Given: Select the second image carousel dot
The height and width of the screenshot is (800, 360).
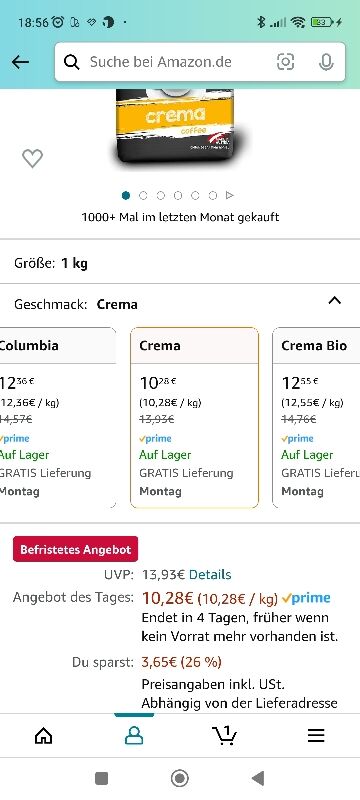Looking at the screenshot, I should tap(143, 195).
